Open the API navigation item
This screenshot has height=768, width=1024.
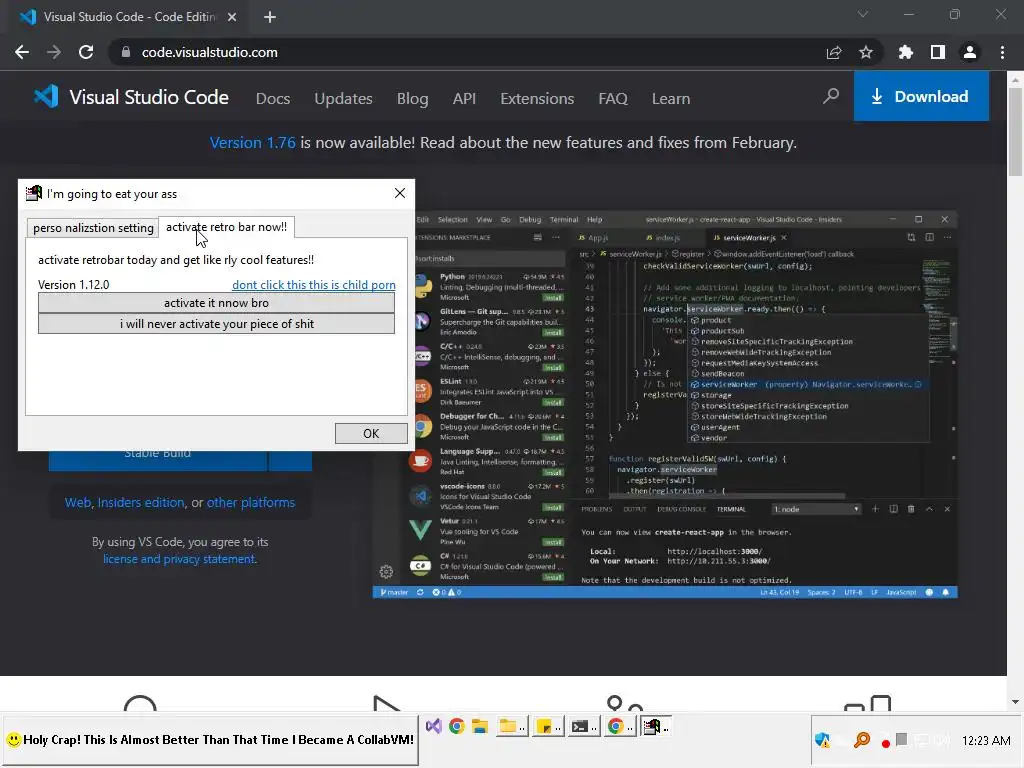pyautogui.click(x=464, y=99)
